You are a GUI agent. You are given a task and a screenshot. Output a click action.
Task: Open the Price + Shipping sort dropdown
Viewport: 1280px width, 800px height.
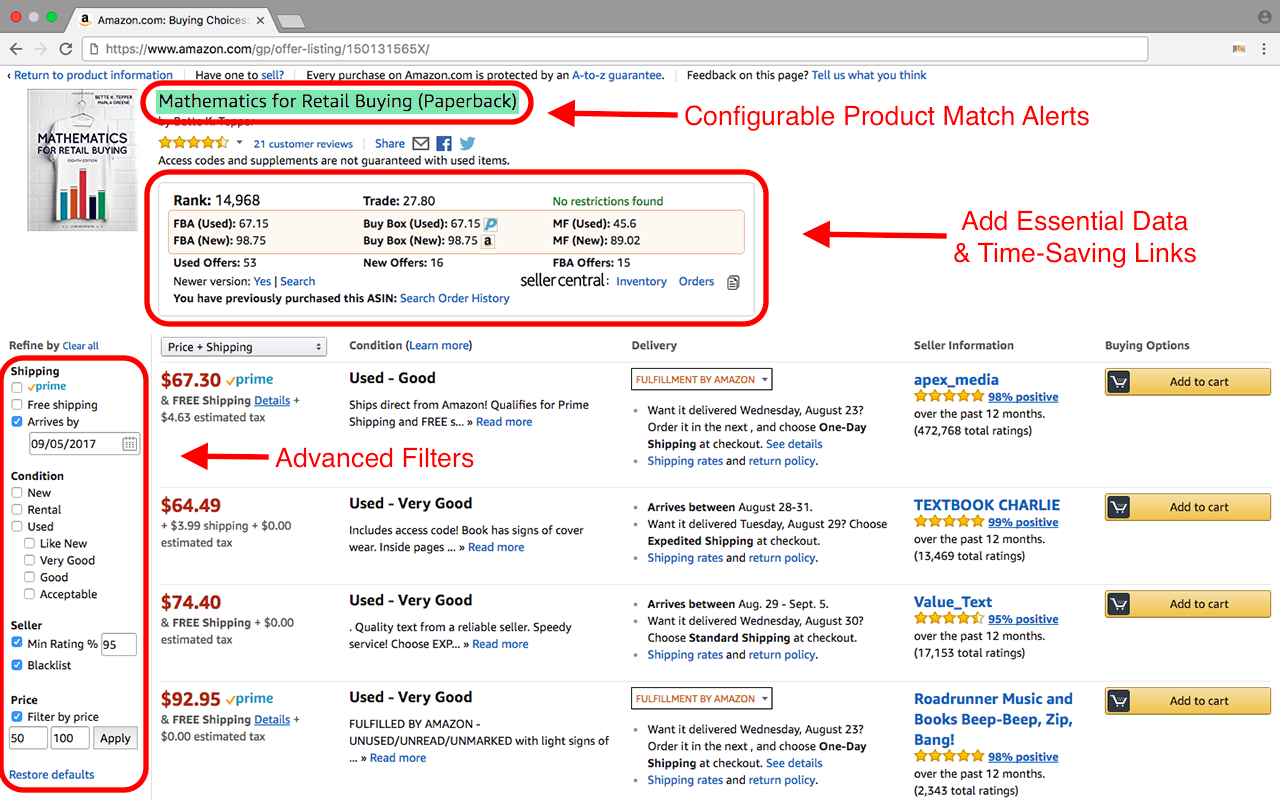tap(244, 347)
